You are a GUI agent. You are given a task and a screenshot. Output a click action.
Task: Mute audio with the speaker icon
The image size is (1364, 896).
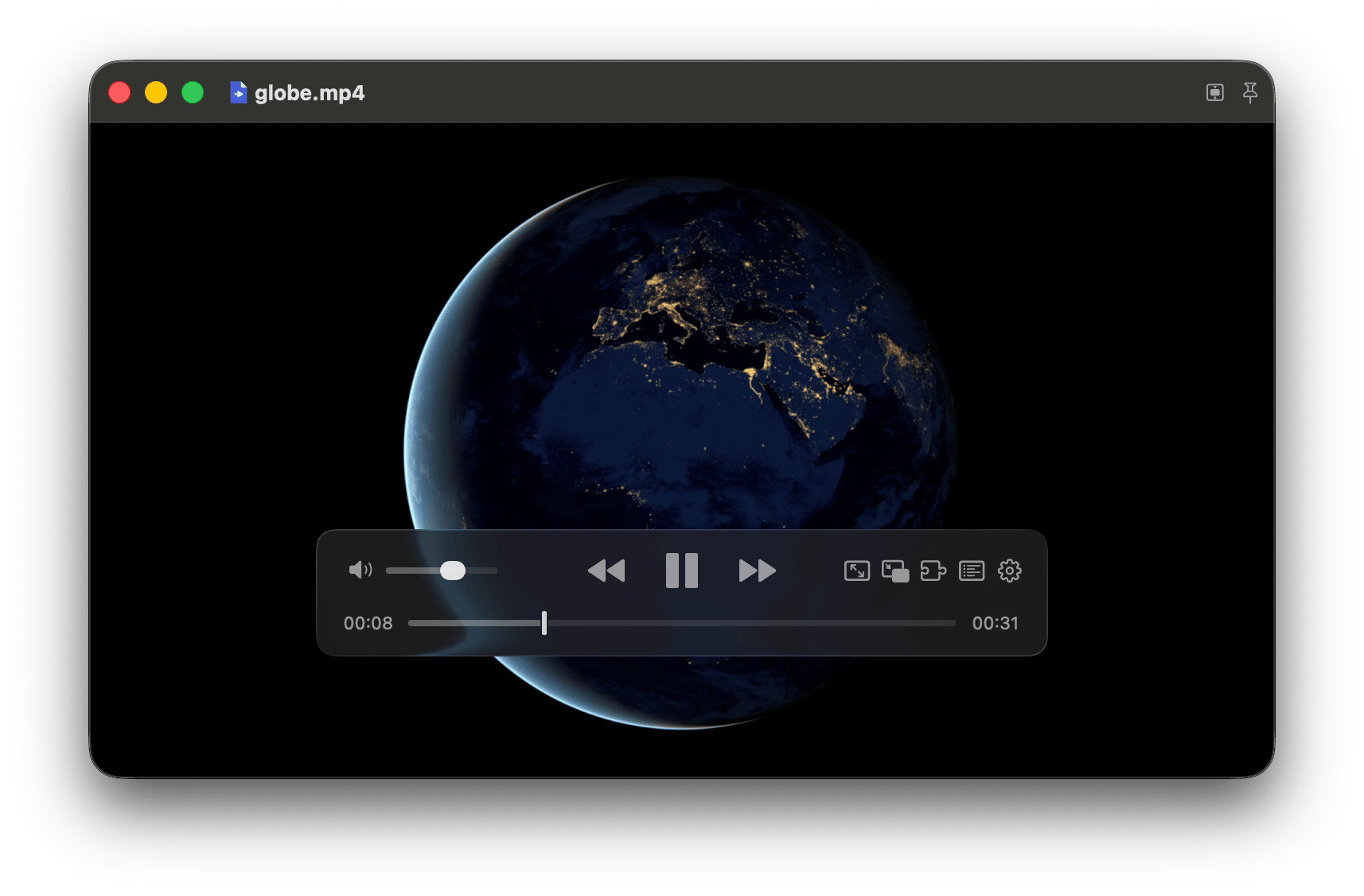click(x=360, y=570)
